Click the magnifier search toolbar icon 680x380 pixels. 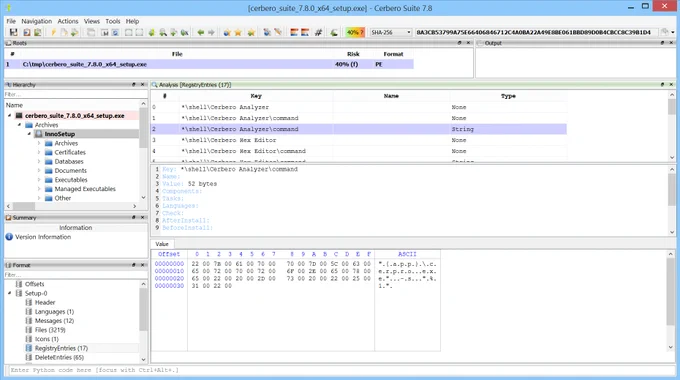click(x=163, y=32)
